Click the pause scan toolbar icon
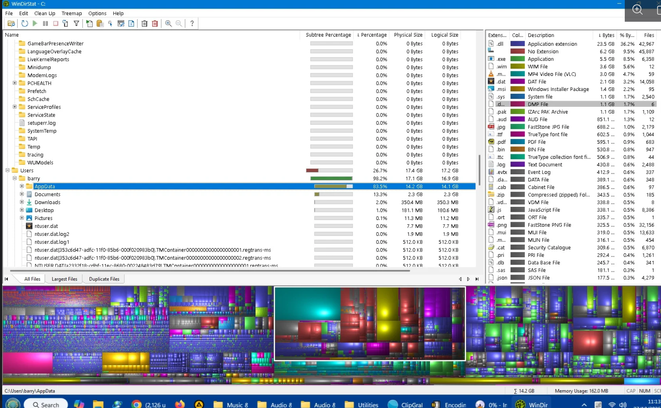 (45, 24)
